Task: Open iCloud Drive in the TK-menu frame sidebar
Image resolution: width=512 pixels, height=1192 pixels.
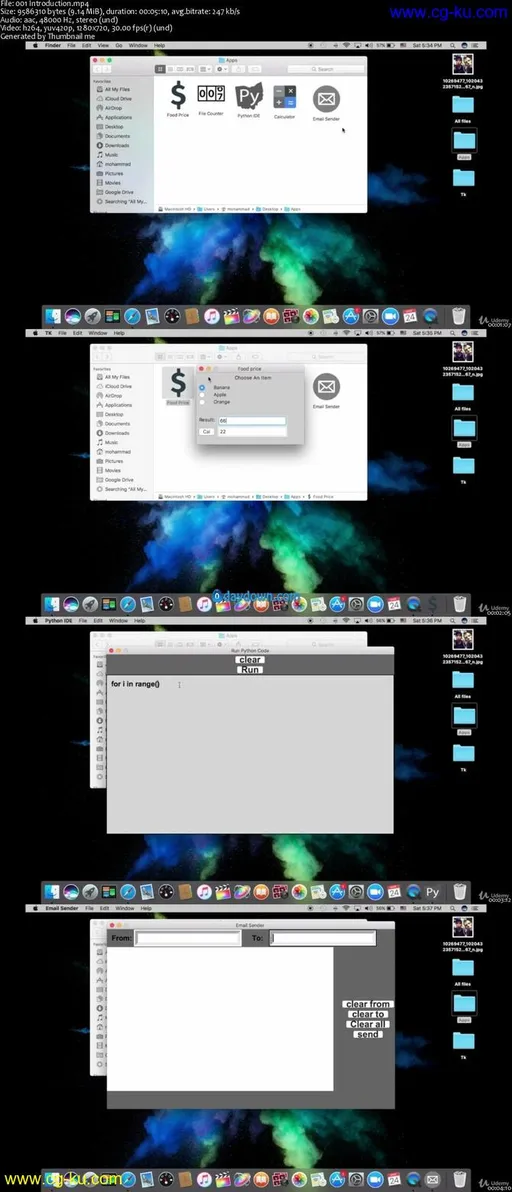Action: click(x=118, y=386)
